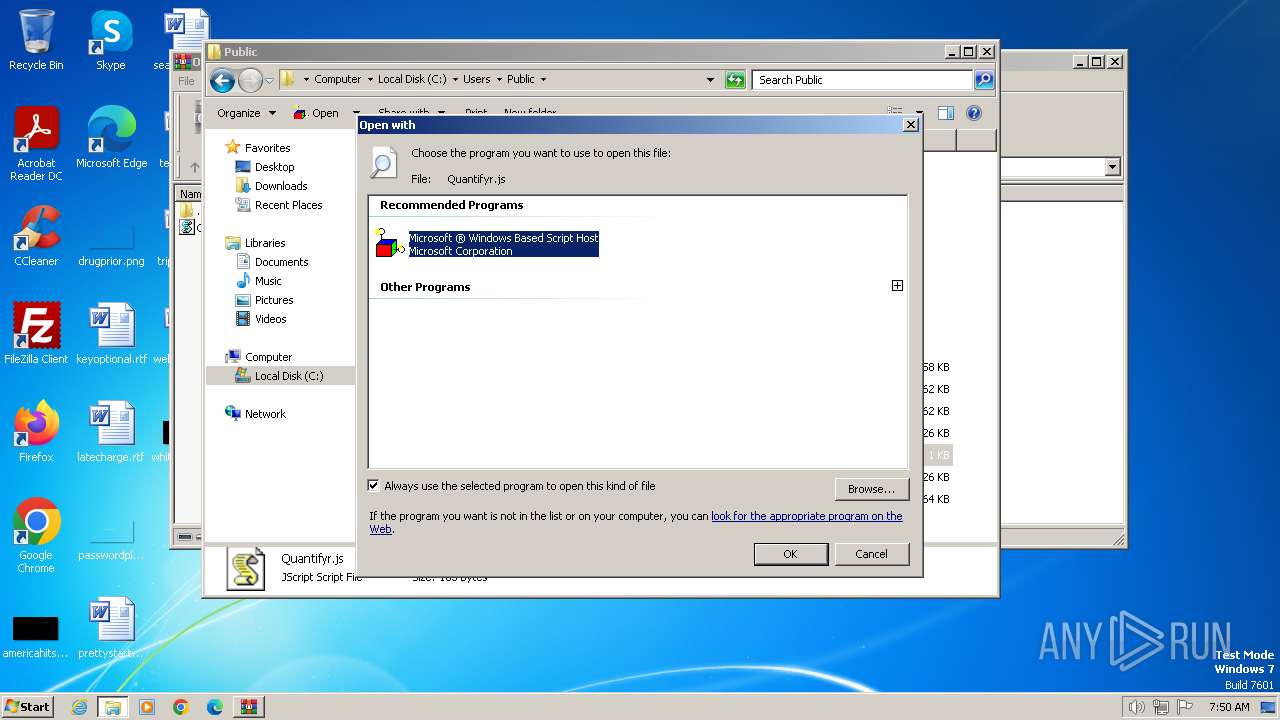This screenshot has height=720, width=1280.
Task: Close the Open with dialog
Action: point(910,125)
